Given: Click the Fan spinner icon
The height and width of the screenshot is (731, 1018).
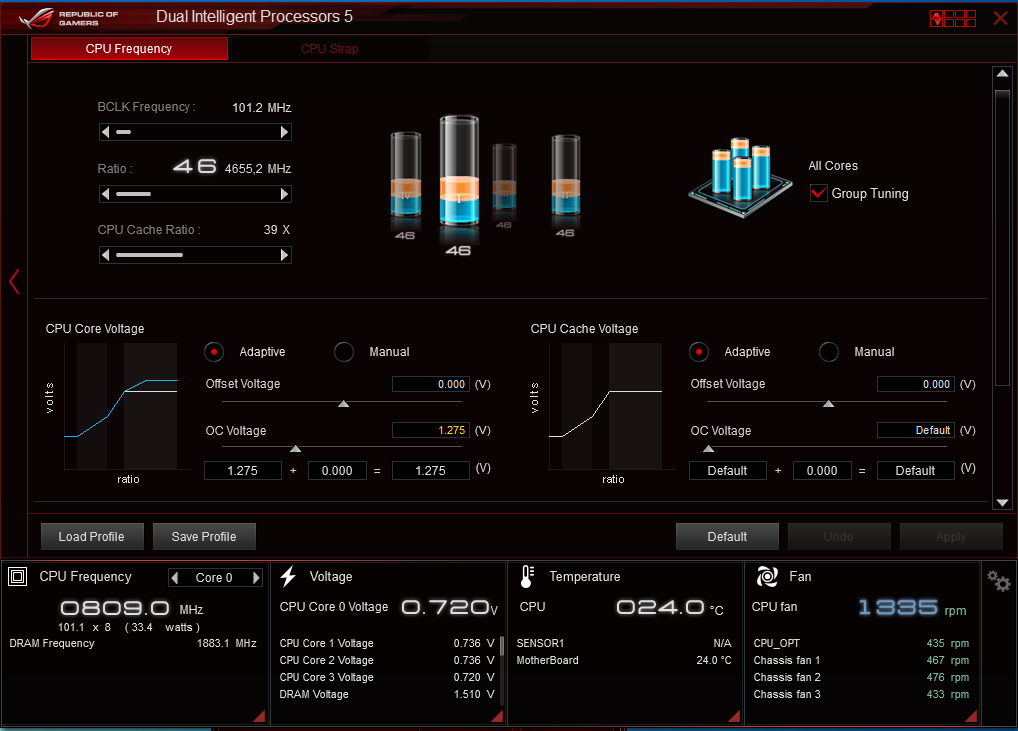Looking at the screenshot, I should pos(767,576).
